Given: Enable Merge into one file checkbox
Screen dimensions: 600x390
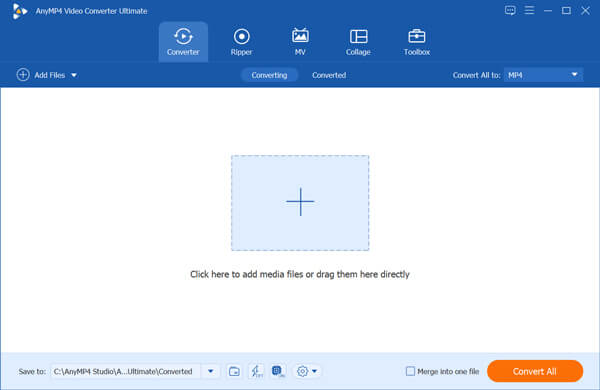Looking at the screenshot, I should coord(410,371).
